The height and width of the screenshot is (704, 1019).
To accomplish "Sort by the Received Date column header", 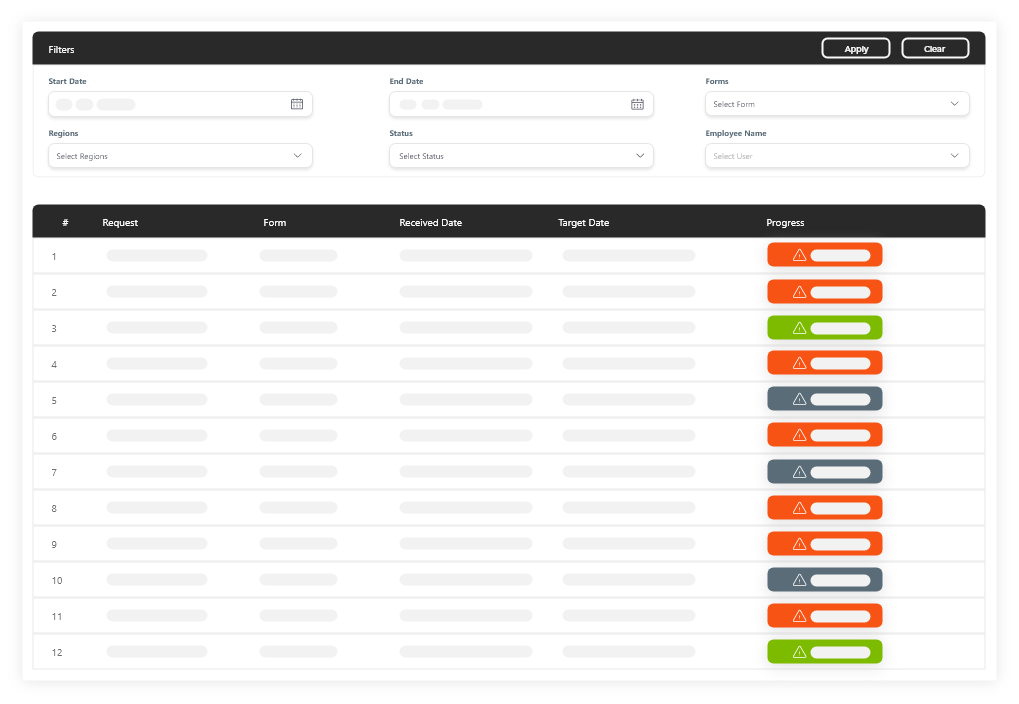I will tap(431, 222).
